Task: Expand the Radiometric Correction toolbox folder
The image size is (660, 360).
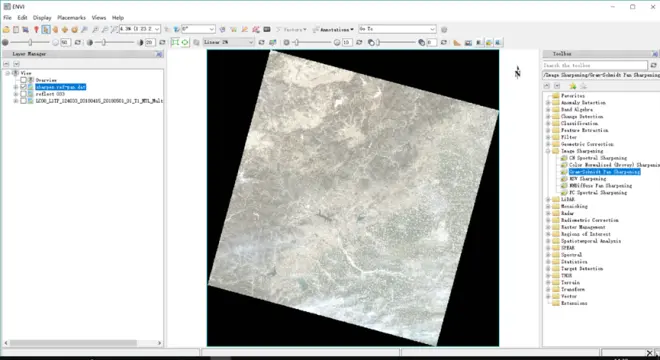Action: [x=548, y=220]
